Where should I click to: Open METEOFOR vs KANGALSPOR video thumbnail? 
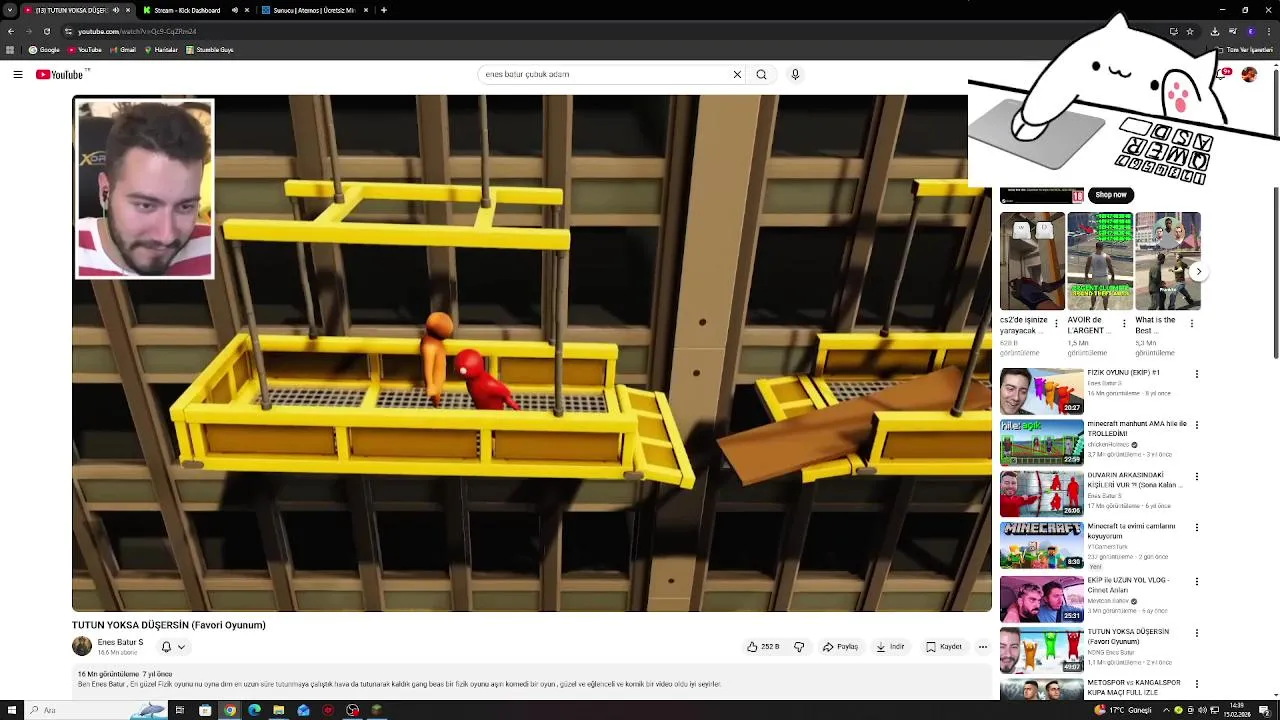pyautogui.click(x=1041, y=689)
